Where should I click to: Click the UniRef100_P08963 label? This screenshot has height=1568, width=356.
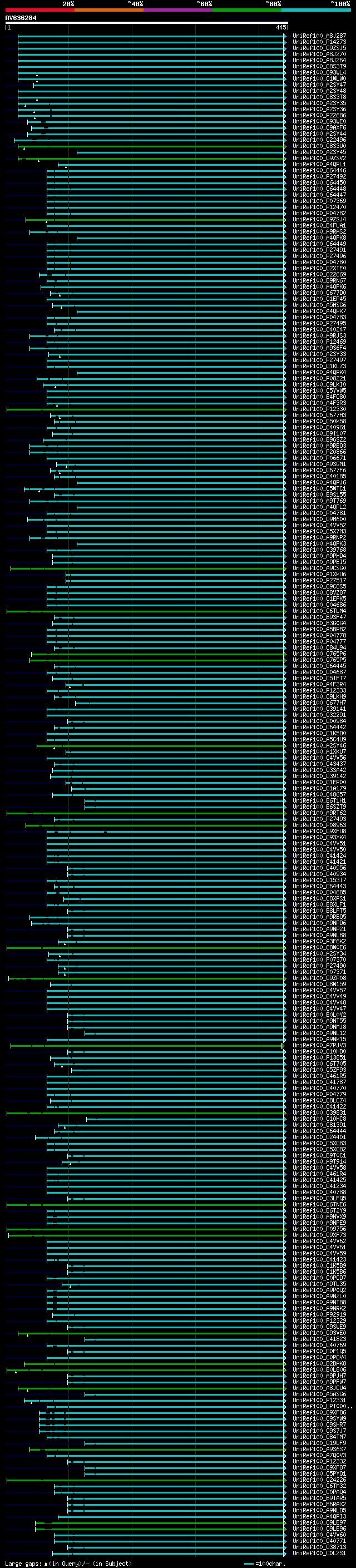coord(319,825)
